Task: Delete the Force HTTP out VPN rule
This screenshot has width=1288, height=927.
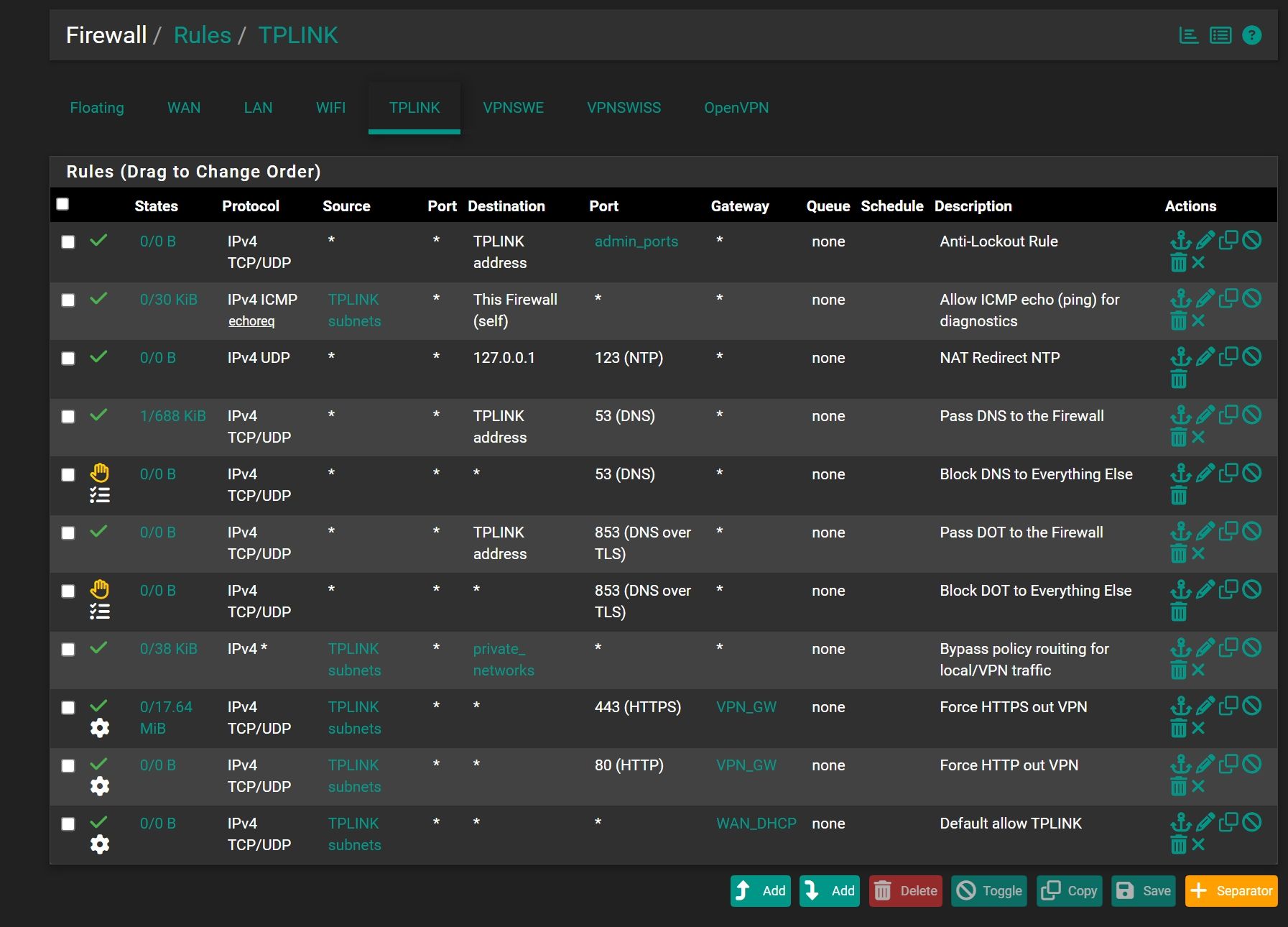Action: 1178,786
